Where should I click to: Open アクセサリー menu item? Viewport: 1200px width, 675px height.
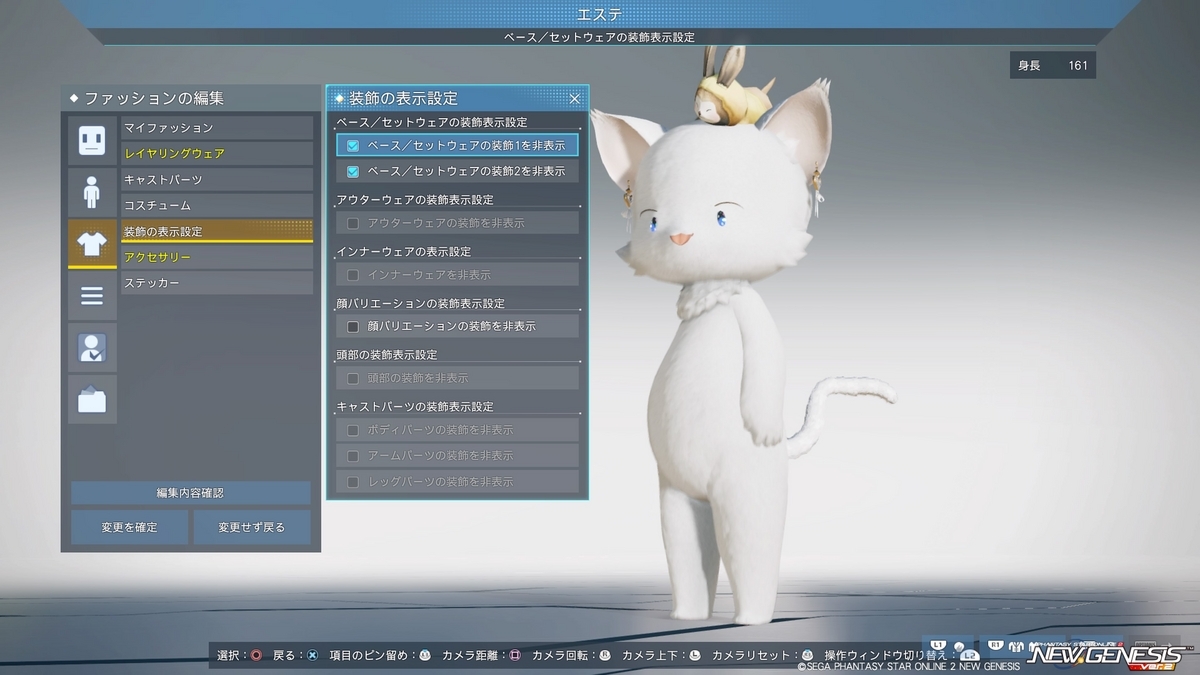tap(217, 258)
